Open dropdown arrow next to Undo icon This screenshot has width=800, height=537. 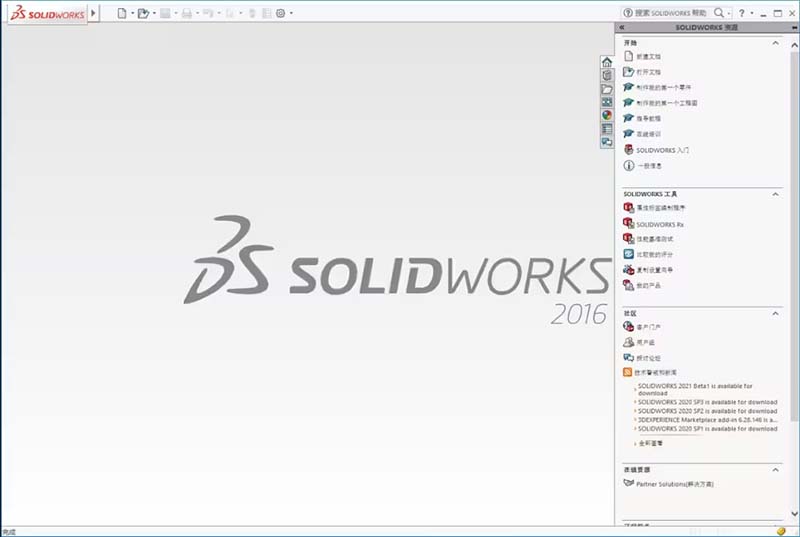[219, 13]
